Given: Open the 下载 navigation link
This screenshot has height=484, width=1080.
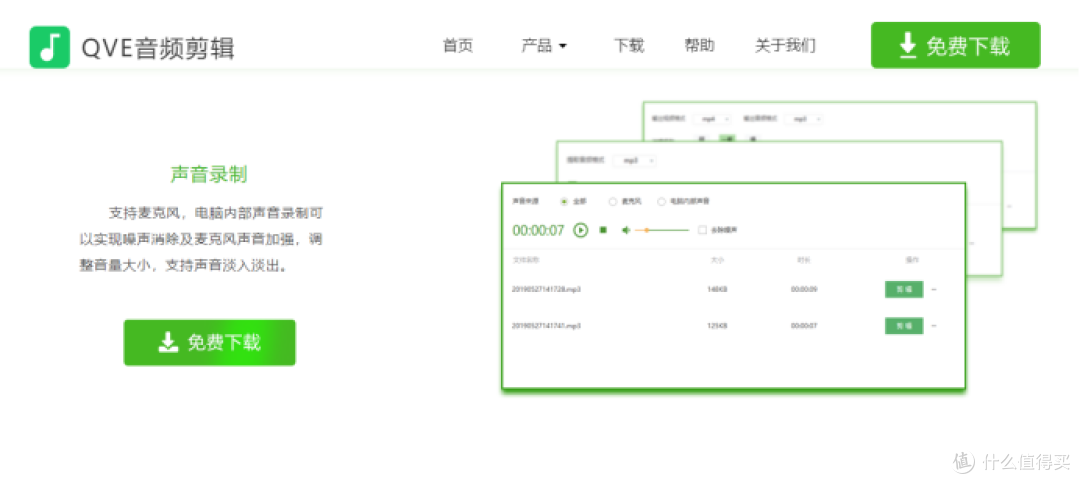Looking at the screenshot, I should coord(629,46).
